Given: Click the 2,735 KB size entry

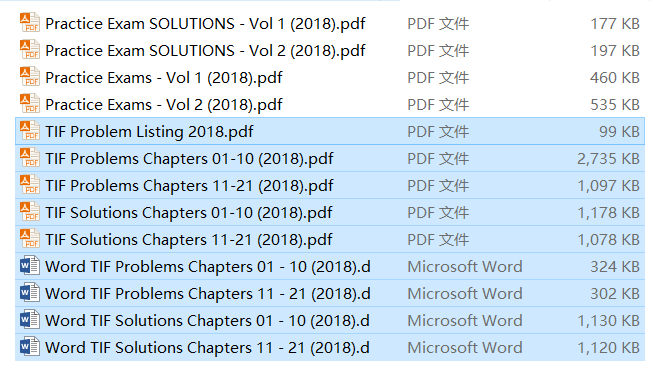Looking at the screenshot, I should coord(608,159).
